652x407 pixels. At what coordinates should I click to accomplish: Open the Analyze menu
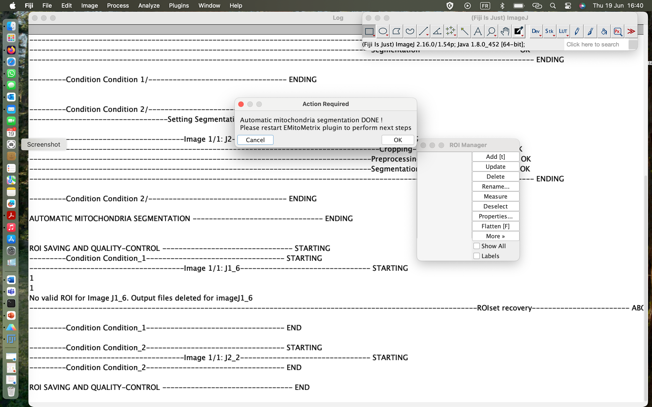pos(149,5)
